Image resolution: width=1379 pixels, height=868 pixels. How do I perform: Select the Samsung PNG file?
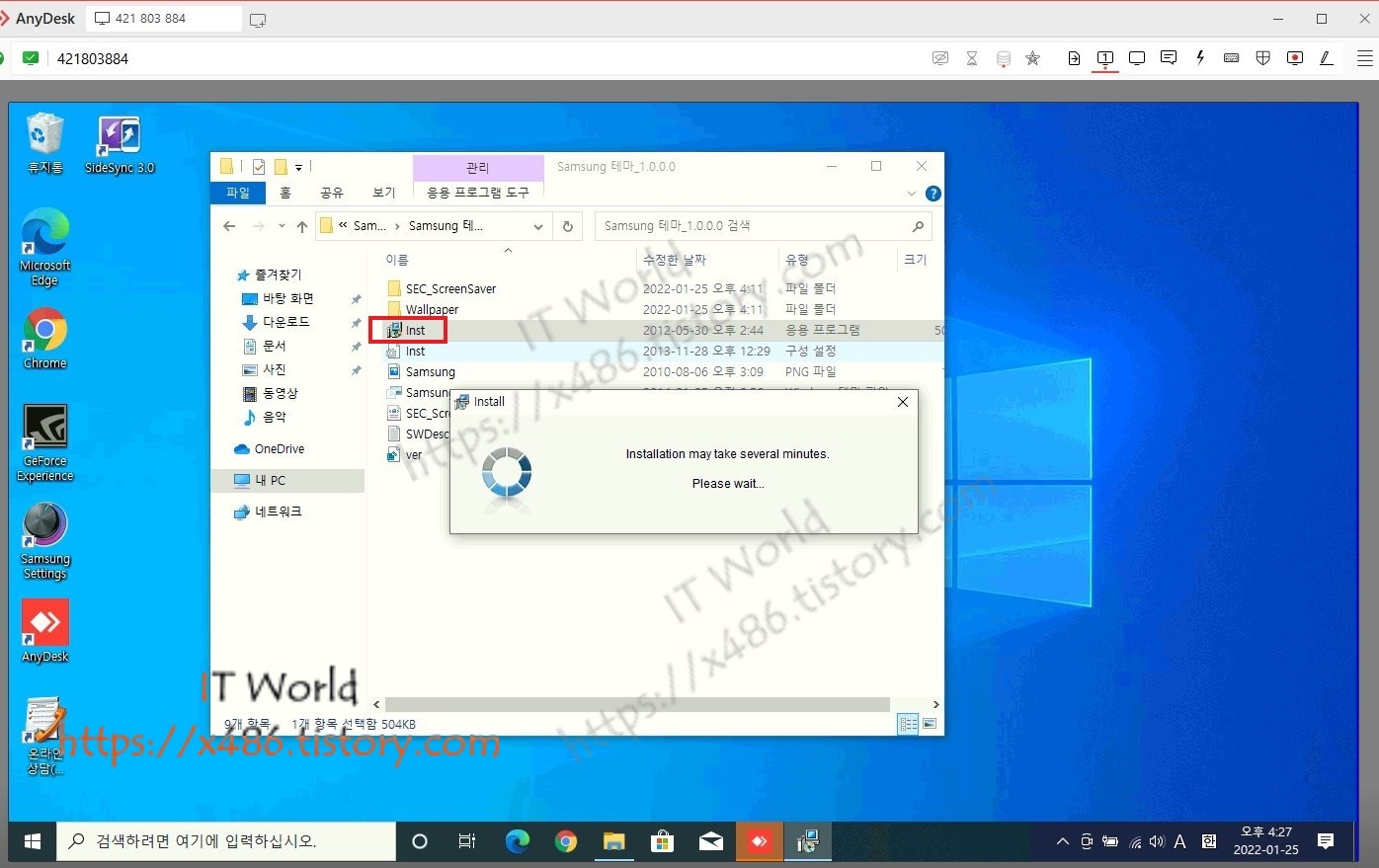430,372
